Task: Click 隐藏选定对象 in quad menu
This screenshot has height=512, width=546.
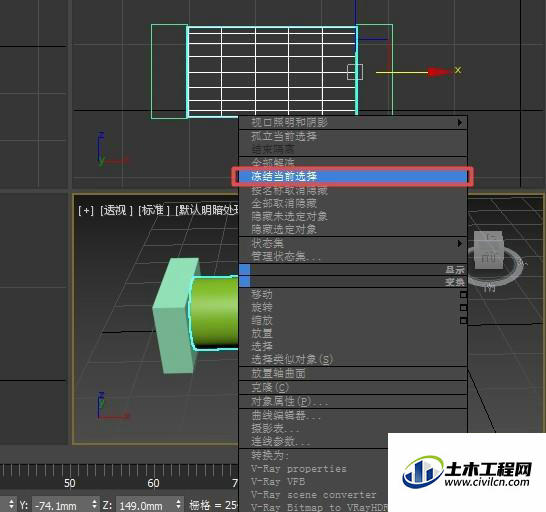Action: pyautogui.click(x=353, y=229)
